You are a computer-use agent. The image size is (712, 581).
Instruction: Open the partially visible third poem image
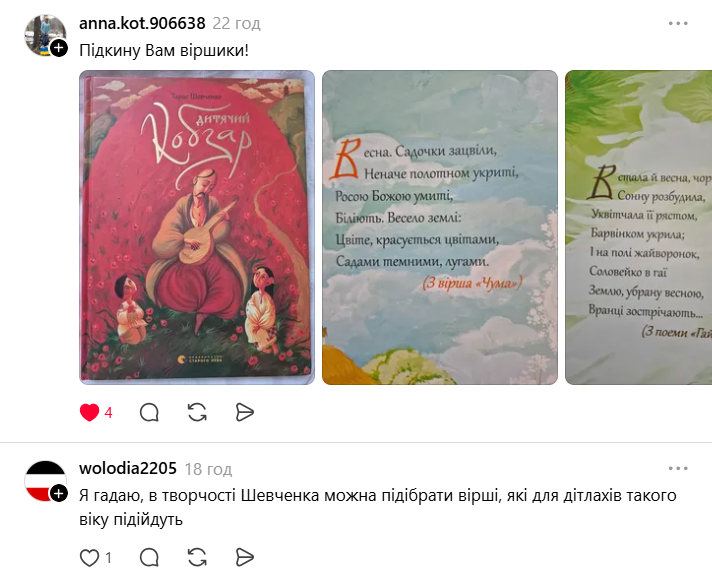coord(638,227)
